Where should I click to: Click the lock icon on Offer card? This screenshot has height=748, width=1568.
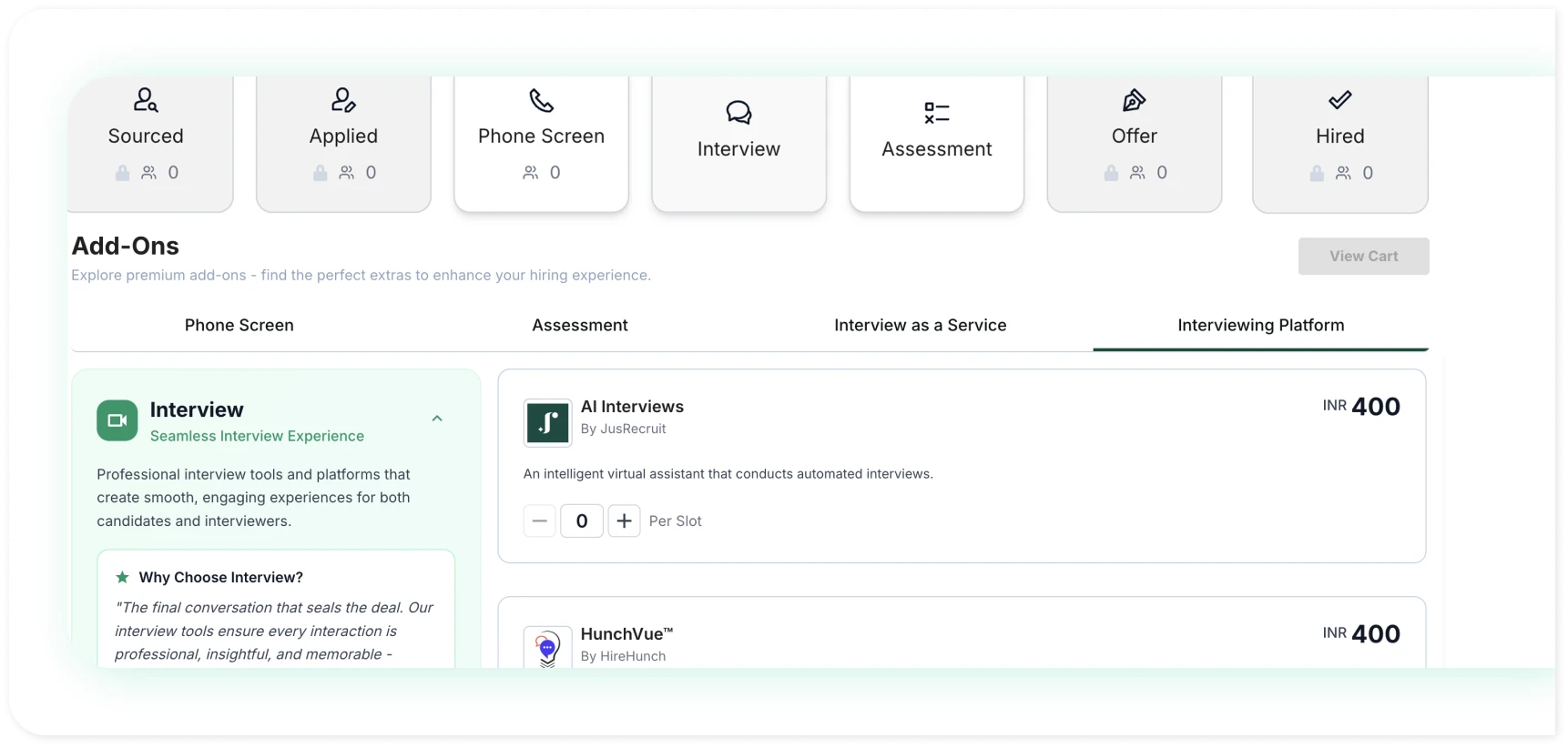1111,173
